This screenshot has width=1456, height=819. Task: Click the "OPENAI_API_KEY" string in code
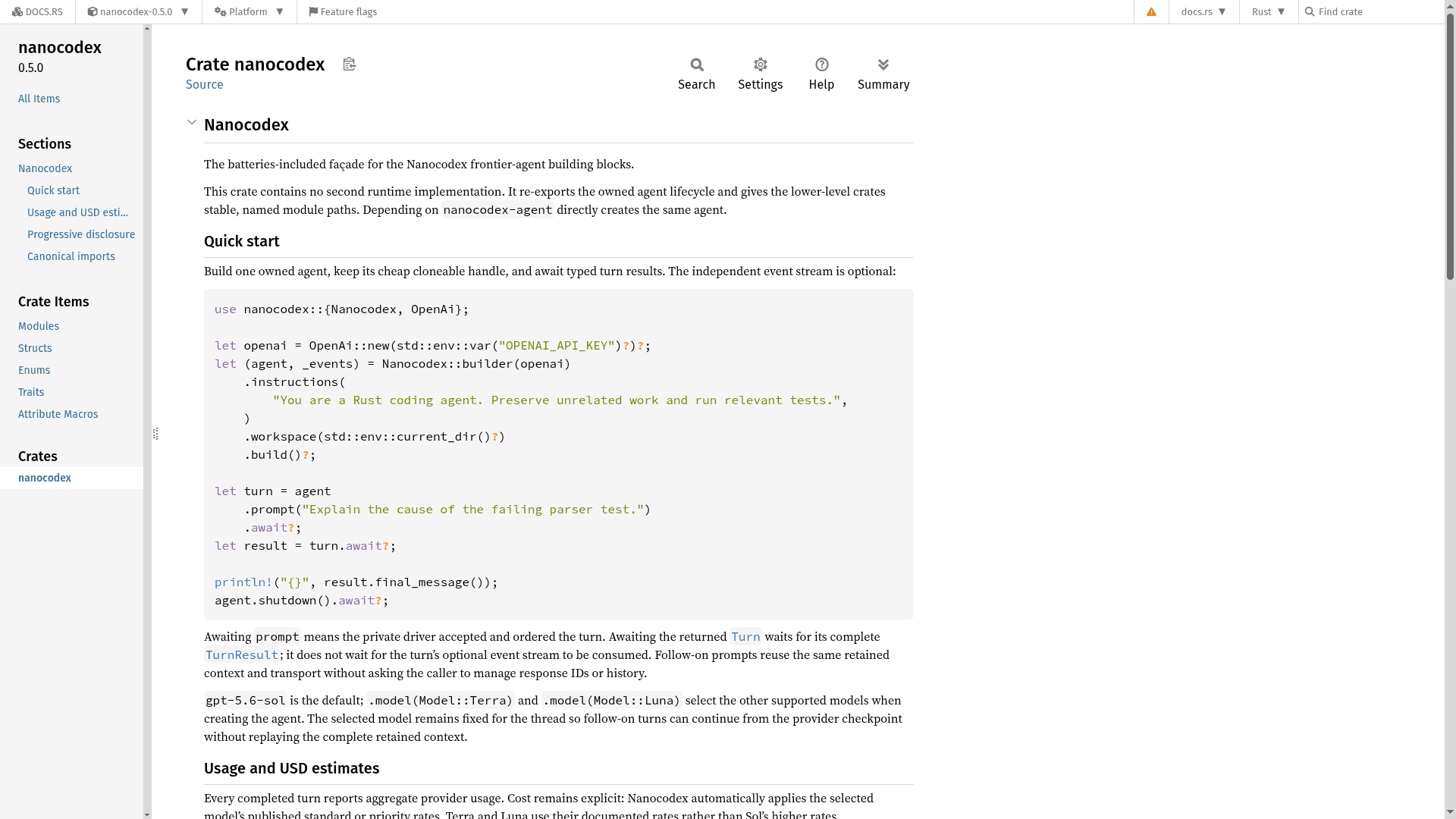tap(557, 346)
